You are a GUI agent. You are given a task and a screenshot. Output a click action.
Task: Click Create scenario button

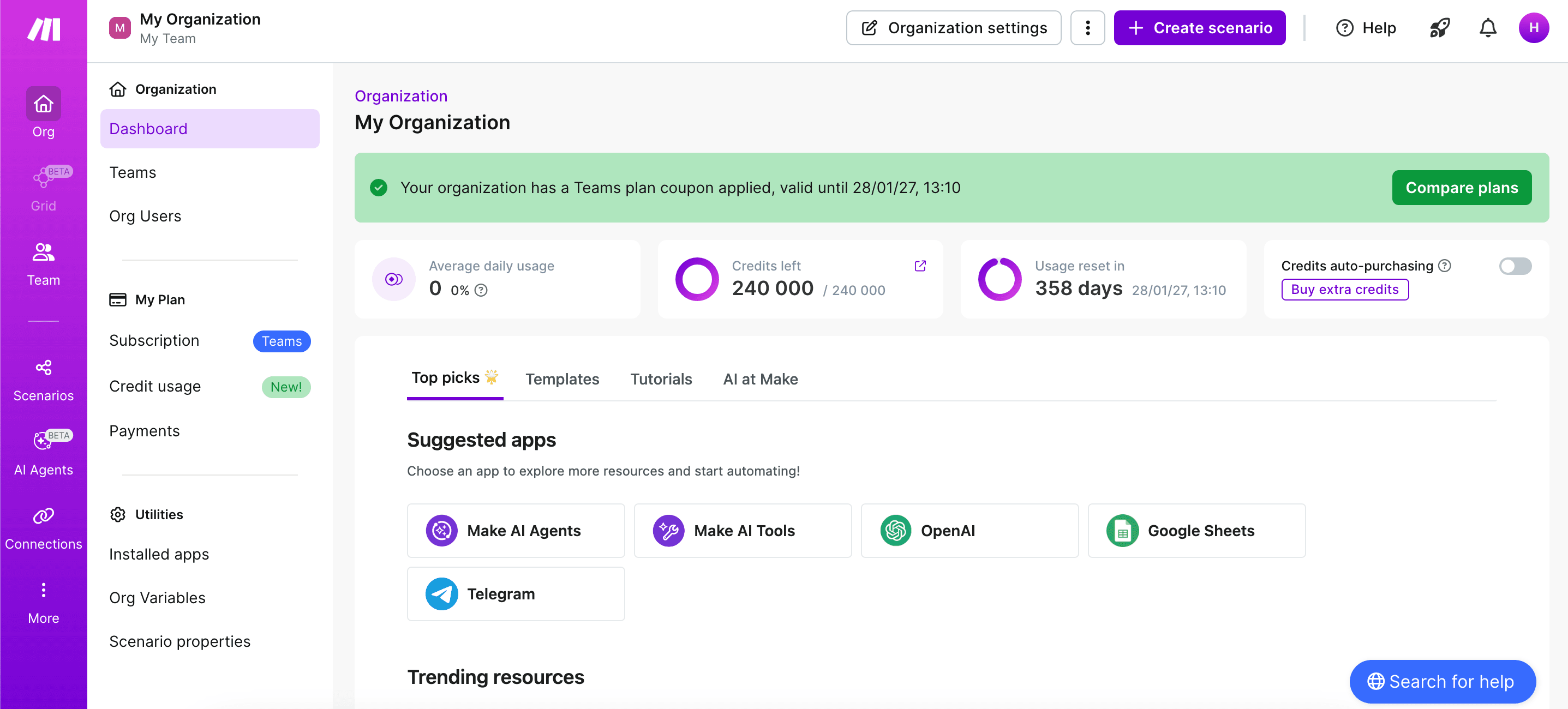(1199, 28)
